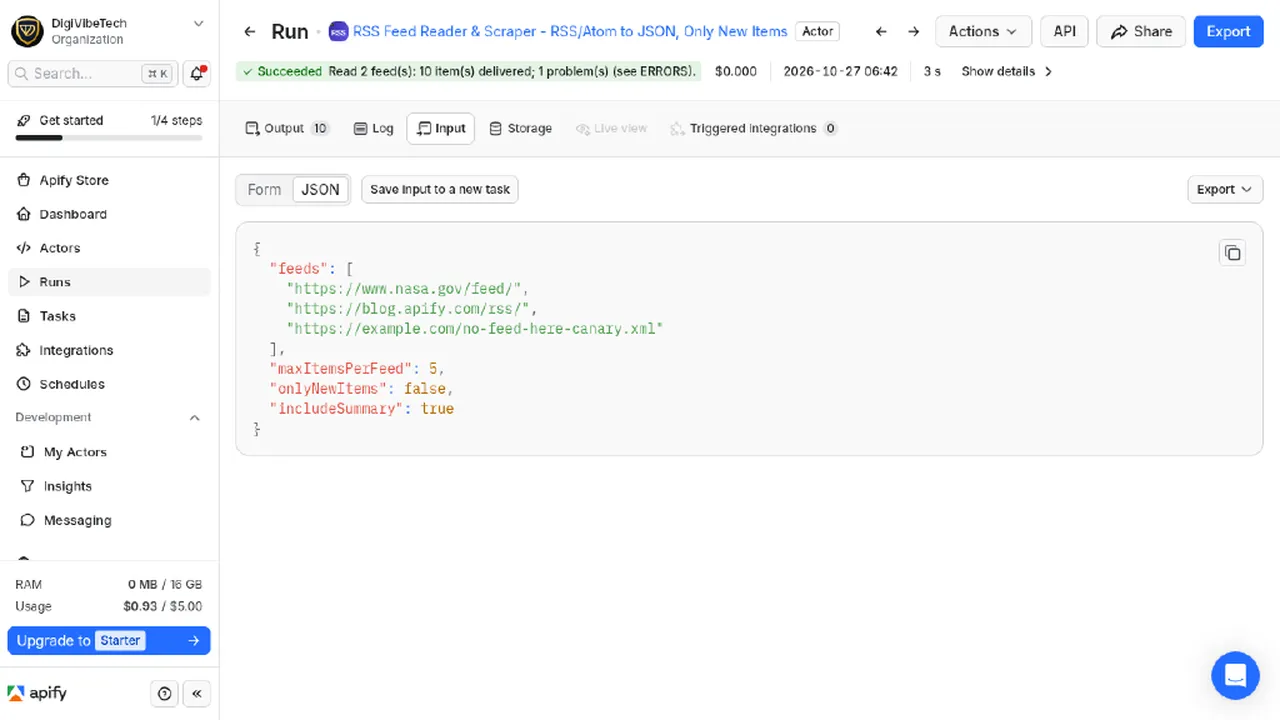Go to the next run arrow
1280x720 pixels.
coord(914,32)
